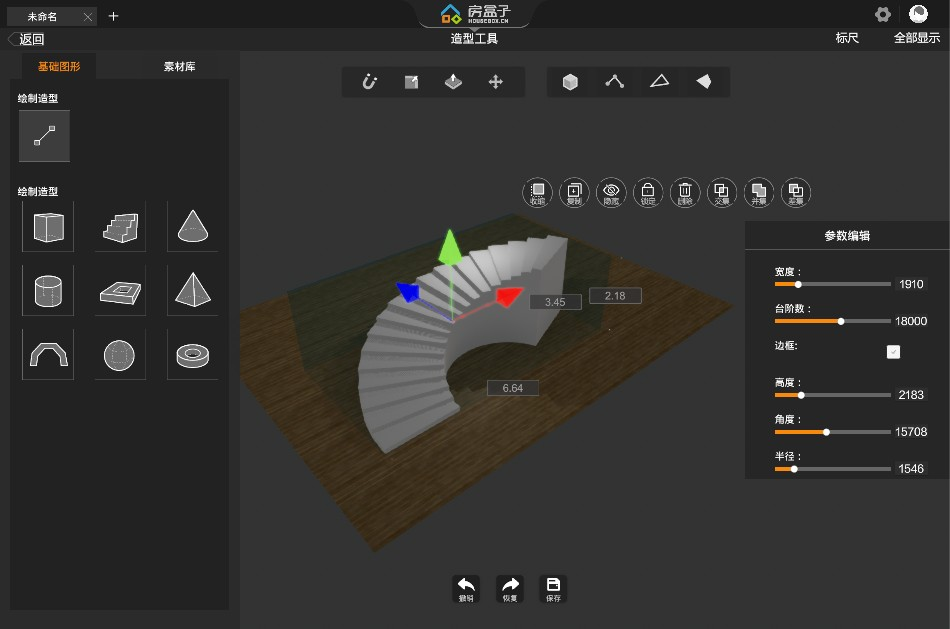This screenshot has height=629, width=950.
Task: Apply 并集 union boolean operation
Action: pos(759,193)
